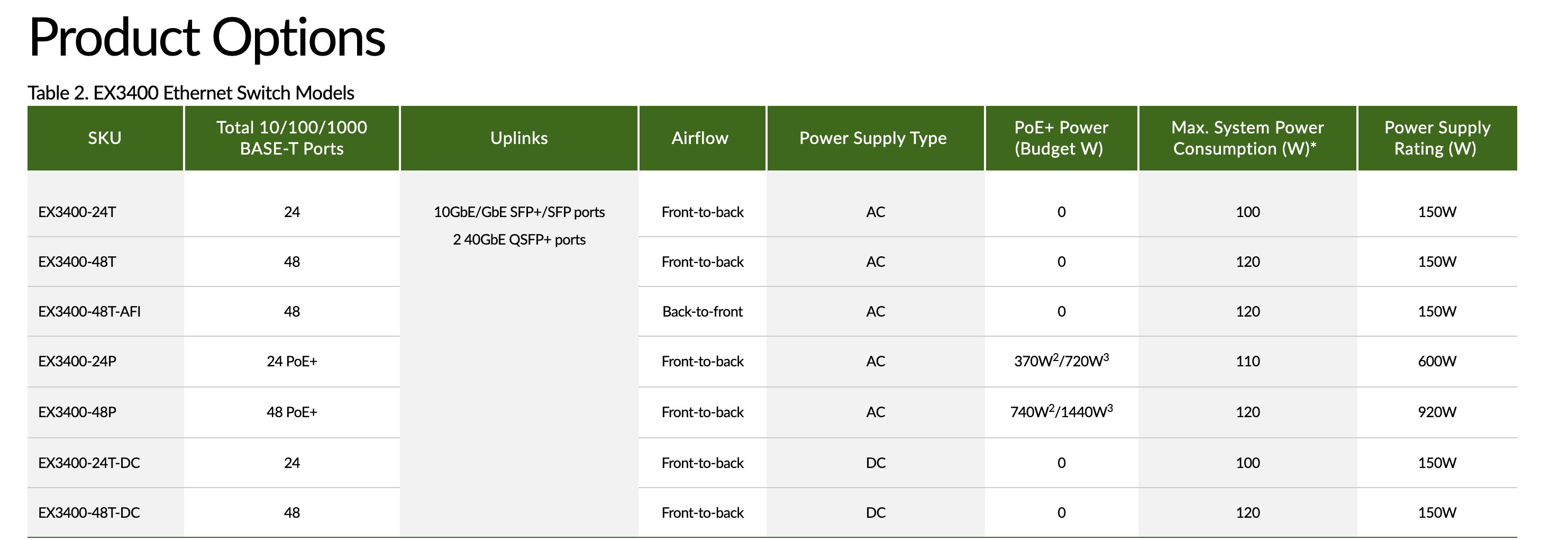The width and height of the screenshot is (1568, 540).
Task: Select the Table 2 caption text
Action: point(191,93)
